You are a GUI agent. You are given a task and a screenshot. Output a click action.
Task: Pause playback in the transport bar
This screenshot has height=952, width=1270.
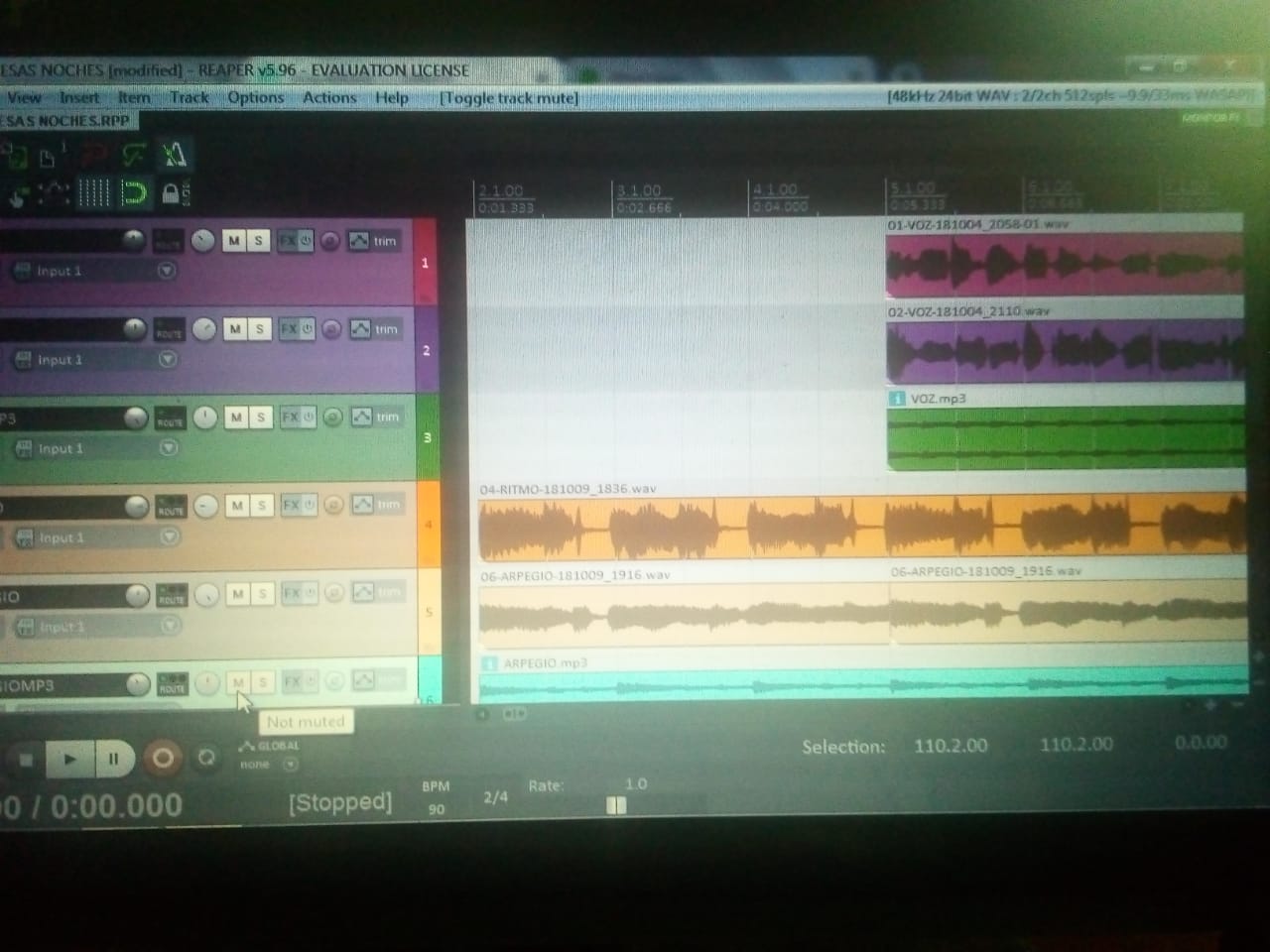113,760
